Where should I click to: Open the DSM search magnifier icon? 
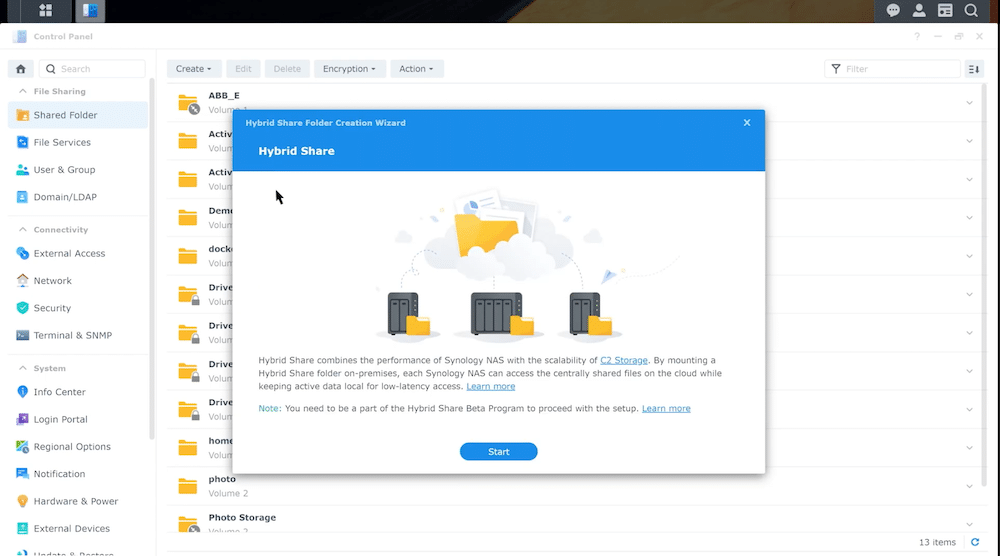[x=971, y=10]
